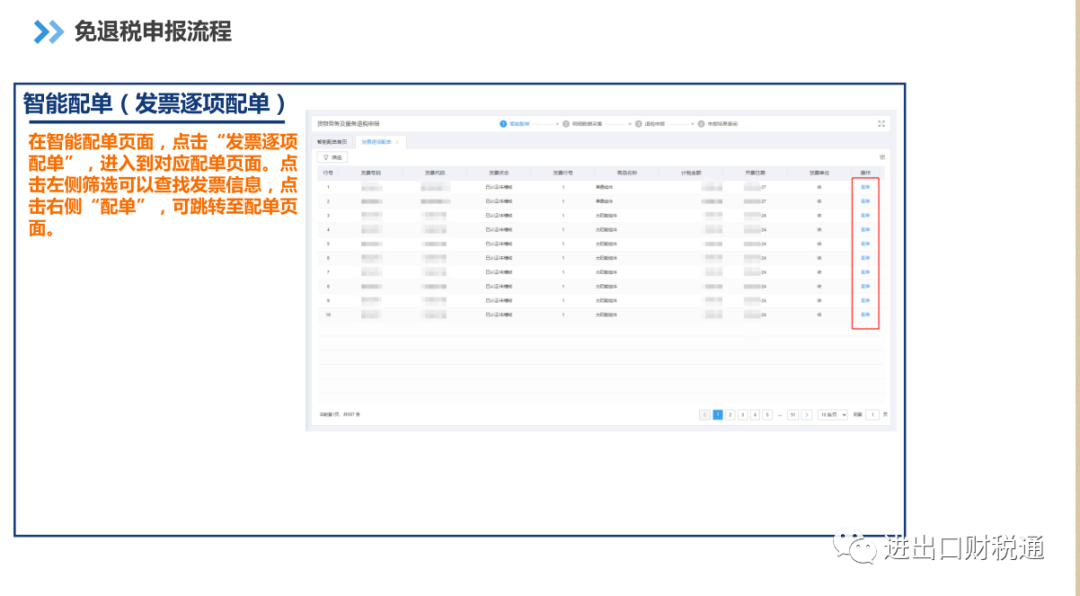Image resolution: width=1080 pixels, height=596 pixels.
Task: Click the go-to-page number input field
Action: [873, 415]
